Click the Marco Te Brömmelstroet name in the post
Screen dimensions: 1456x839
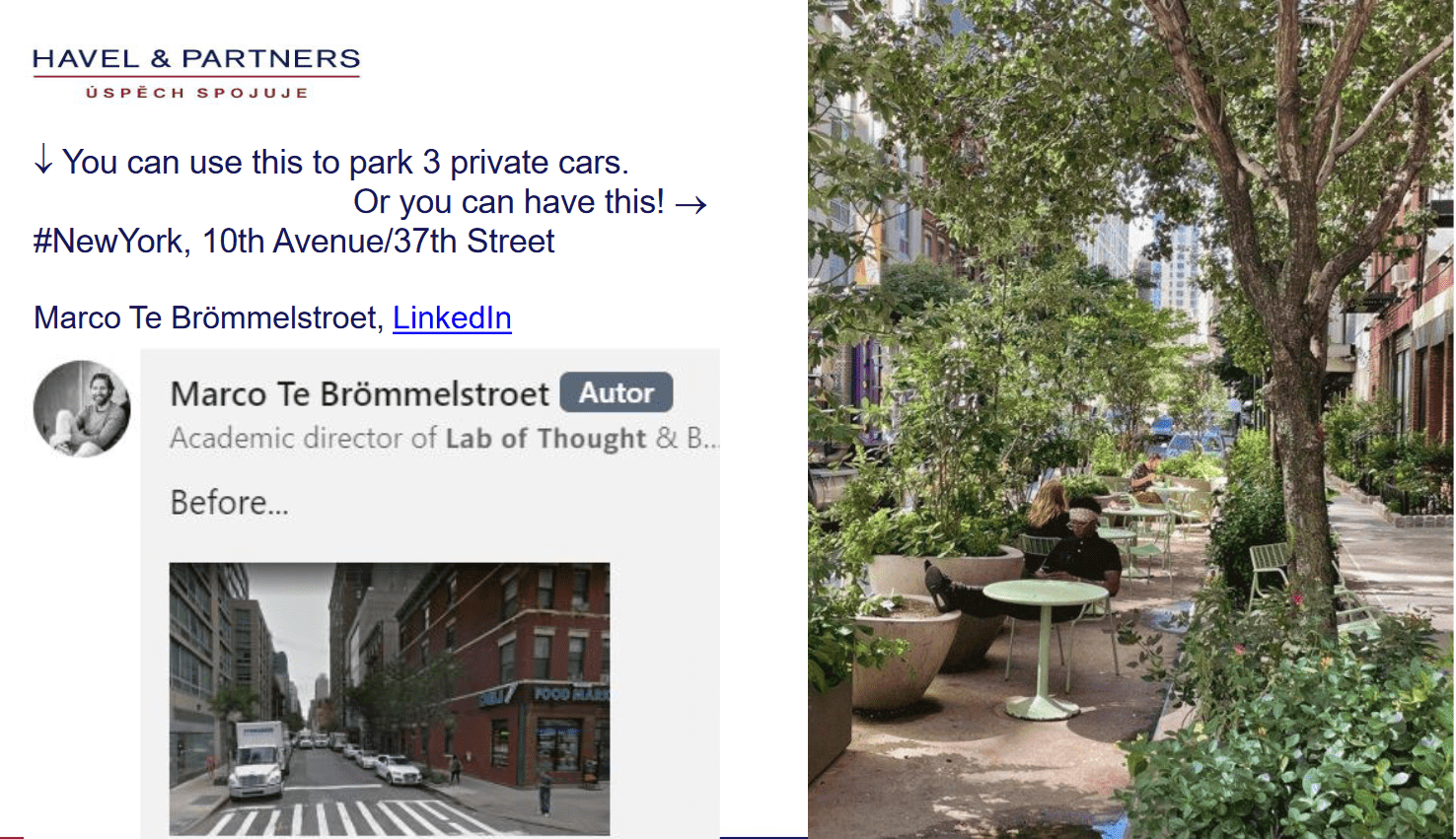(359, 393)
